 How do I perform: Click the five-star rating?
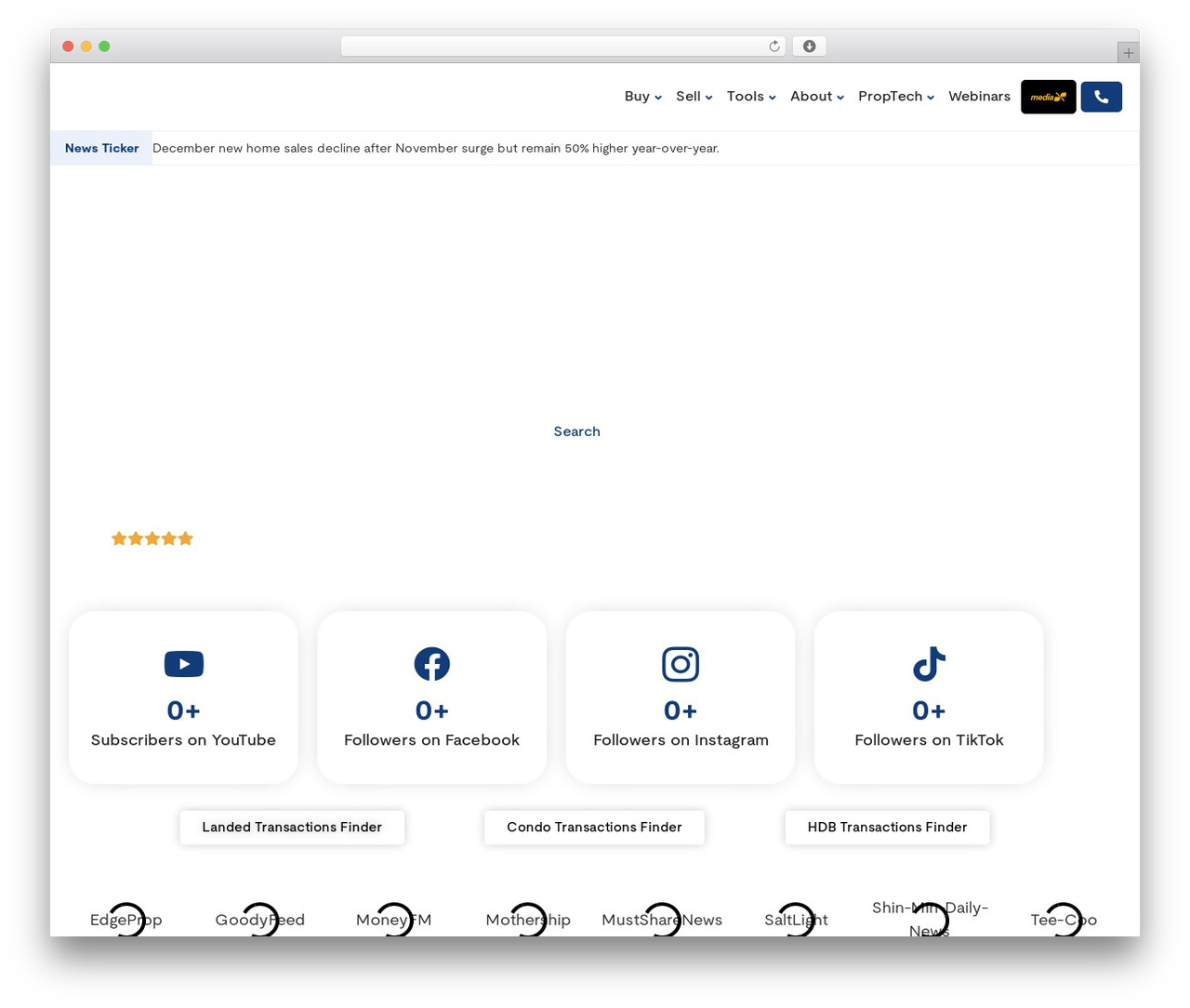pyautogui.click(x=152, y=538)
